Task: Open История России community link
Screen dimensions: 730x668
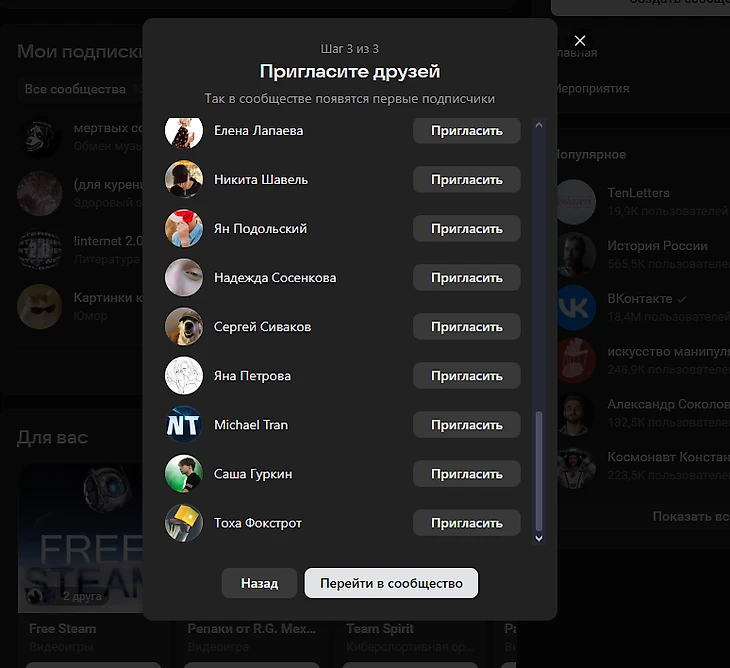Action: coord(657,246)
